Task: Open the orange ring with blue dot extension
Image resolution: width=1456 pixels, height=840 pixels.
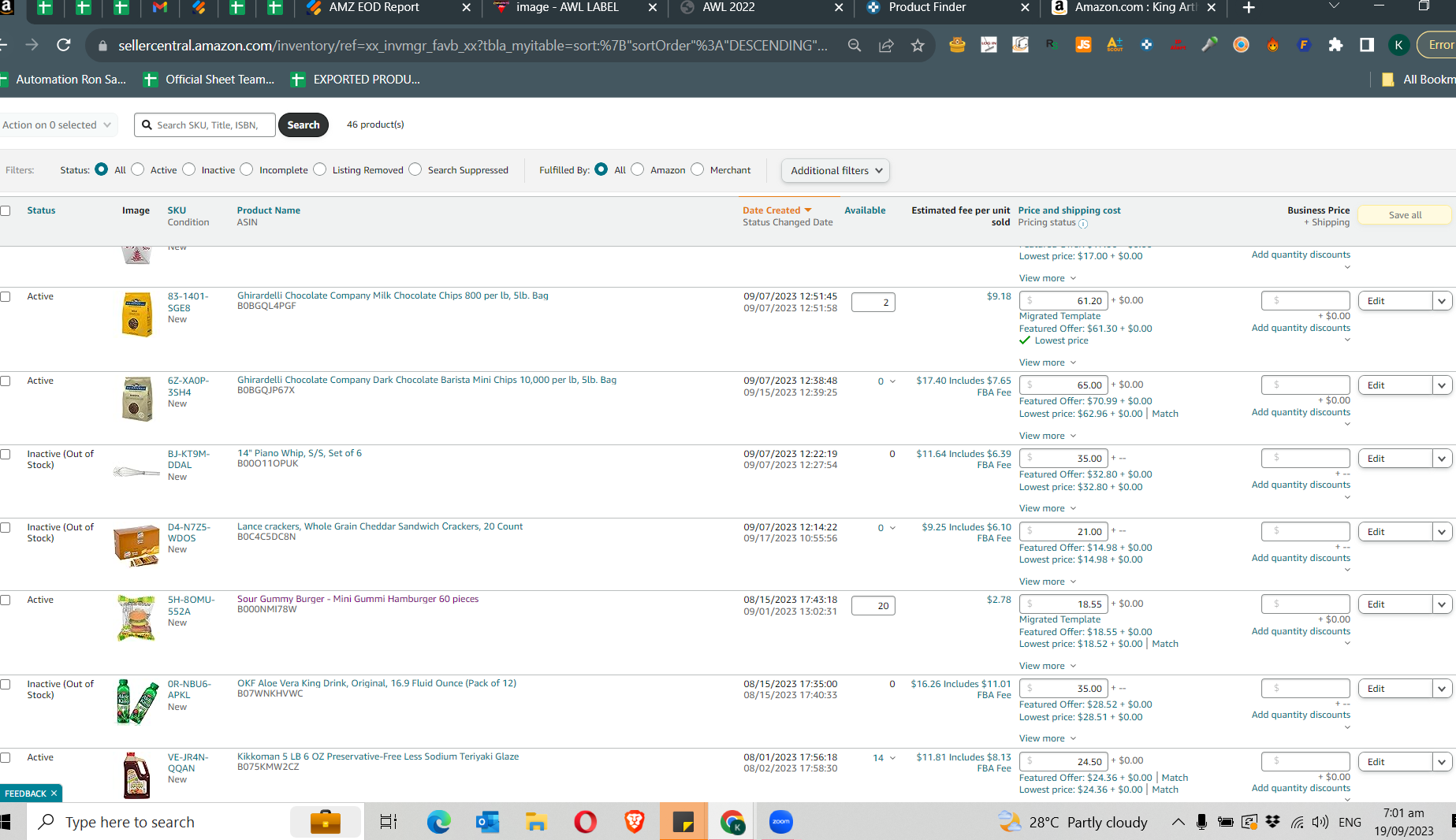Action: (x=1241, y=45)
